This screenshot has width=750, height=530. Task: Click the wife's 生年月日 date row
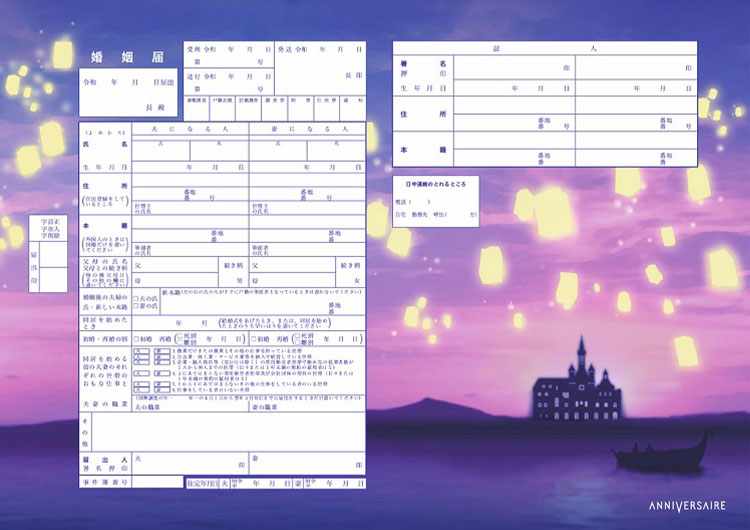point(308,167)
